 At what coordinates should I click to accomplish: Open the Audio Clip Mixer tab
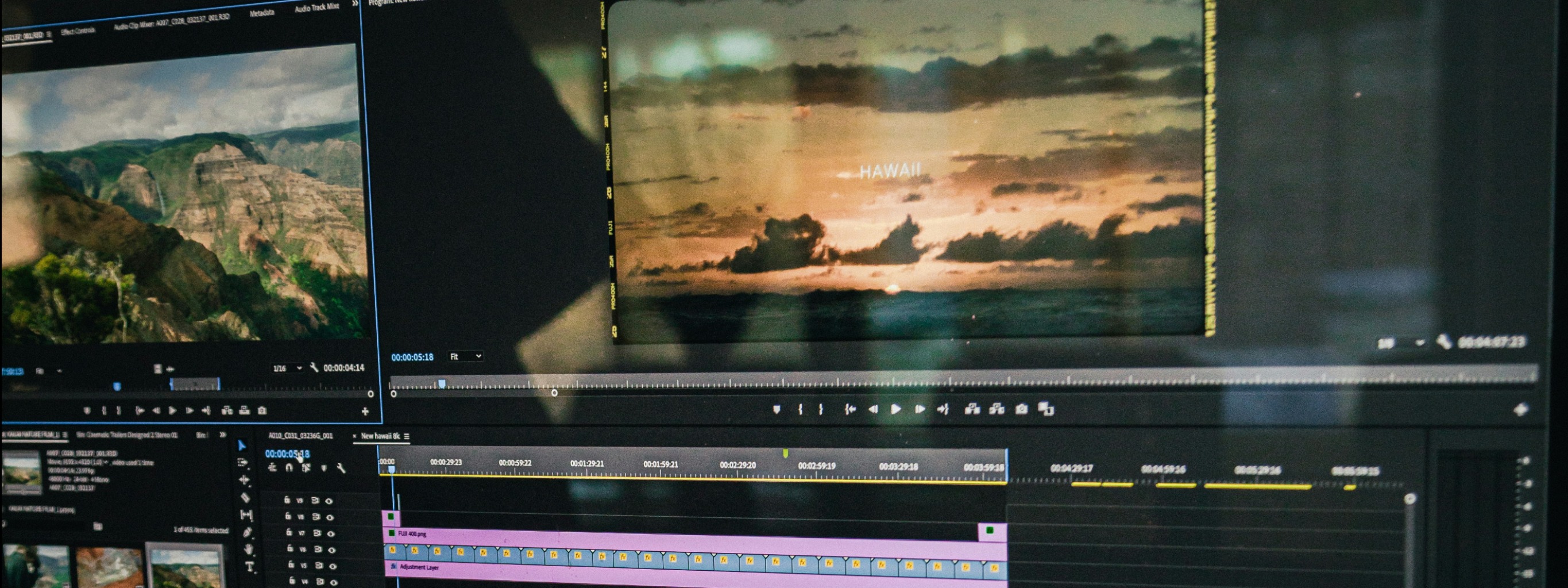tap(172, 21)
